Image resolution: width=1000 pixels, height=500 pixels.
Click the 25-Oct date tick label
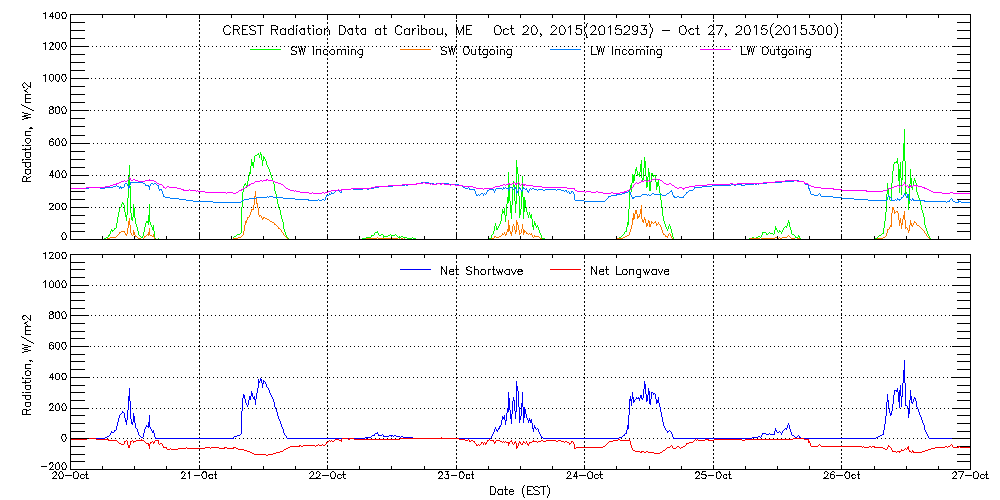[x=713, y=477]
